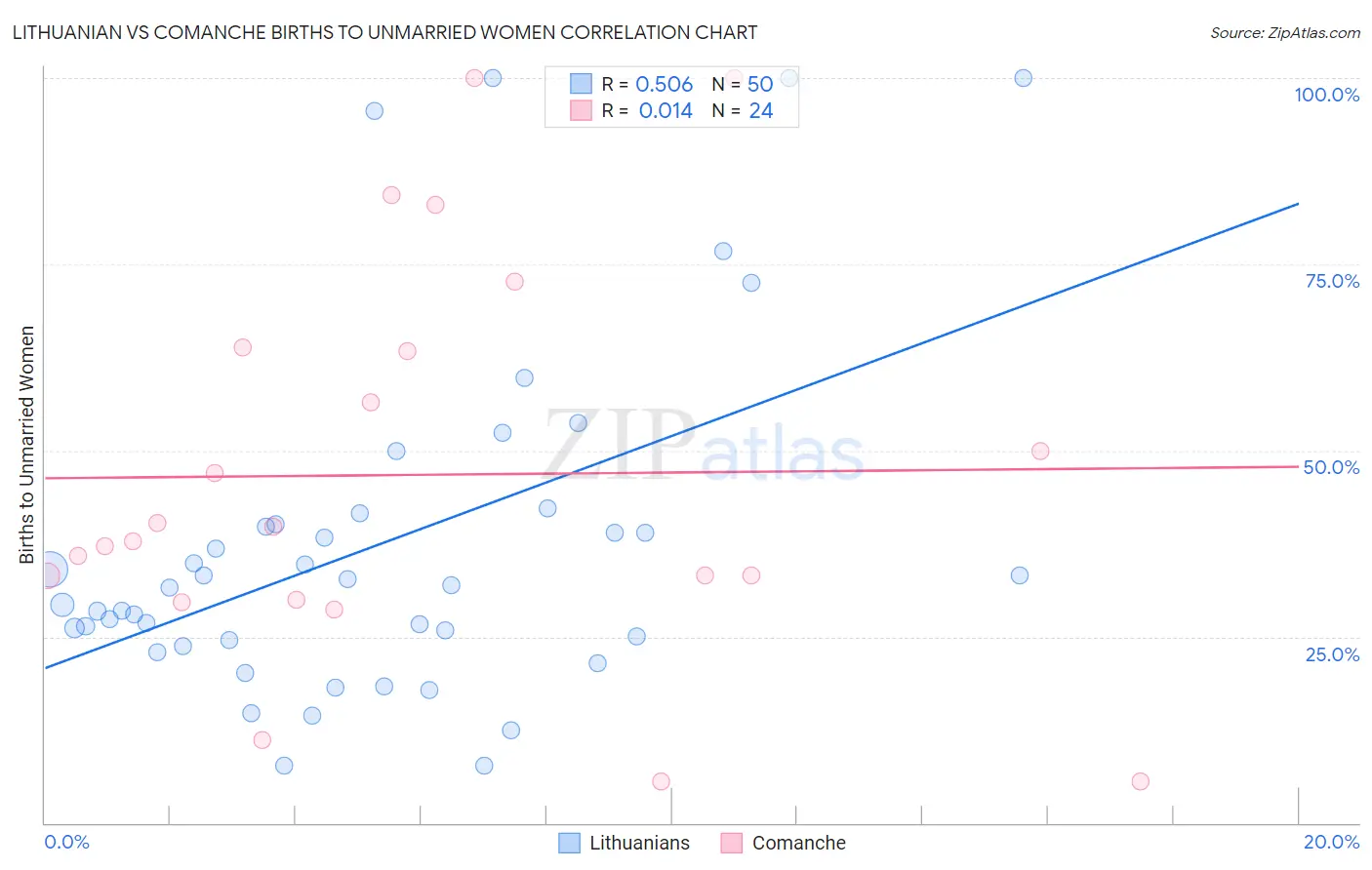Click the Births to Unmarried Women axis label

click(26, 445)
